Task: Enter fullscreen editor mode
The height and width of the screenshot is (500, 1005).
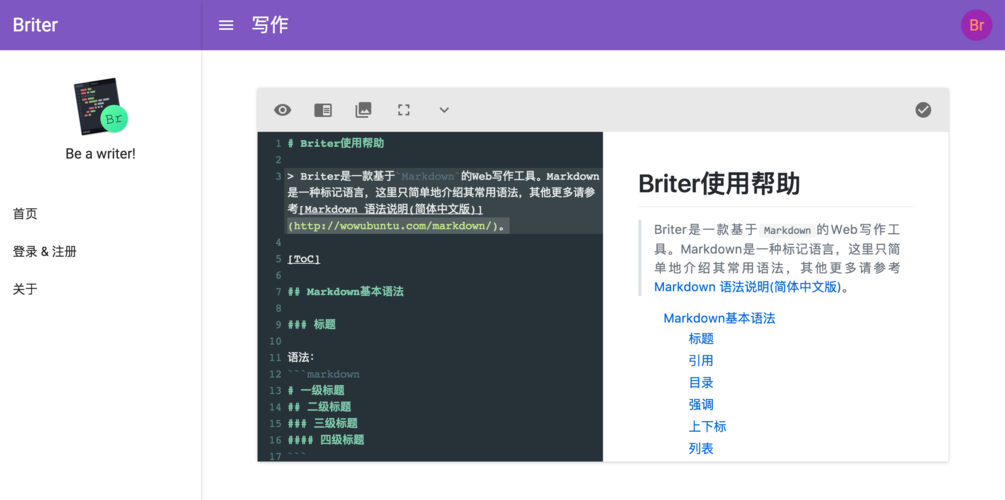Action: tap(404, 110)
